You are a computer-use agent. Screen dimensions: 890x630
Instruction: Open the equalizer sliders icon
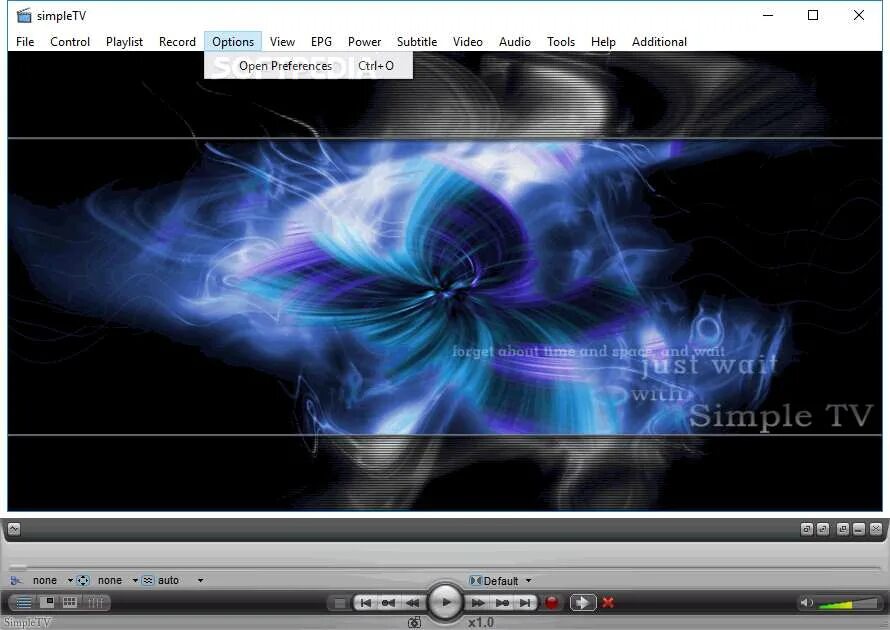[x=95, y=603]
